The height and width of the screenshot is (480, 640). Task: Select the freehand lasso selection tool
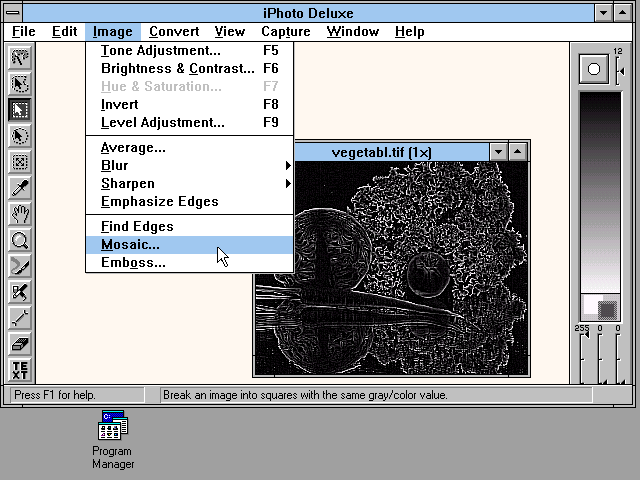point(20,84)
